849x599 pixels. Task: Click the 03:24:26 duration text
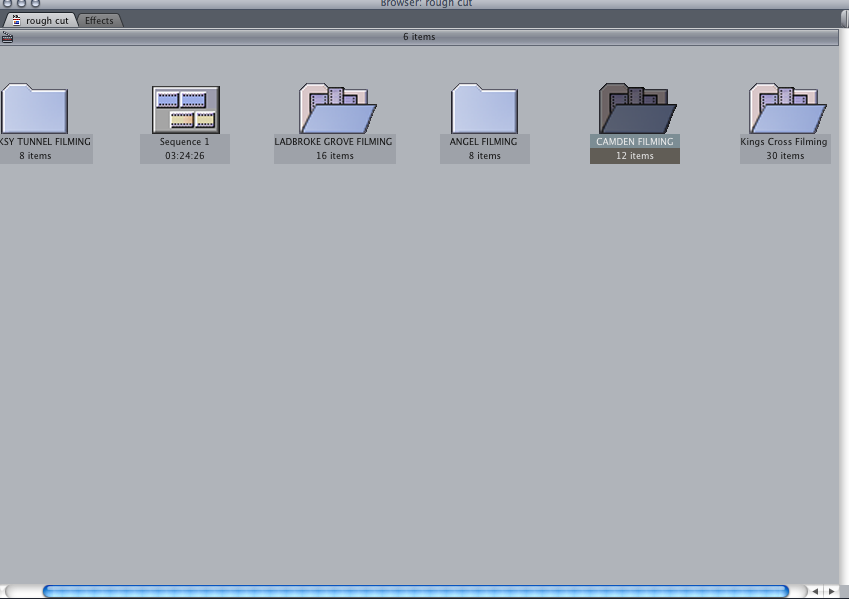(x=185, y=155)
